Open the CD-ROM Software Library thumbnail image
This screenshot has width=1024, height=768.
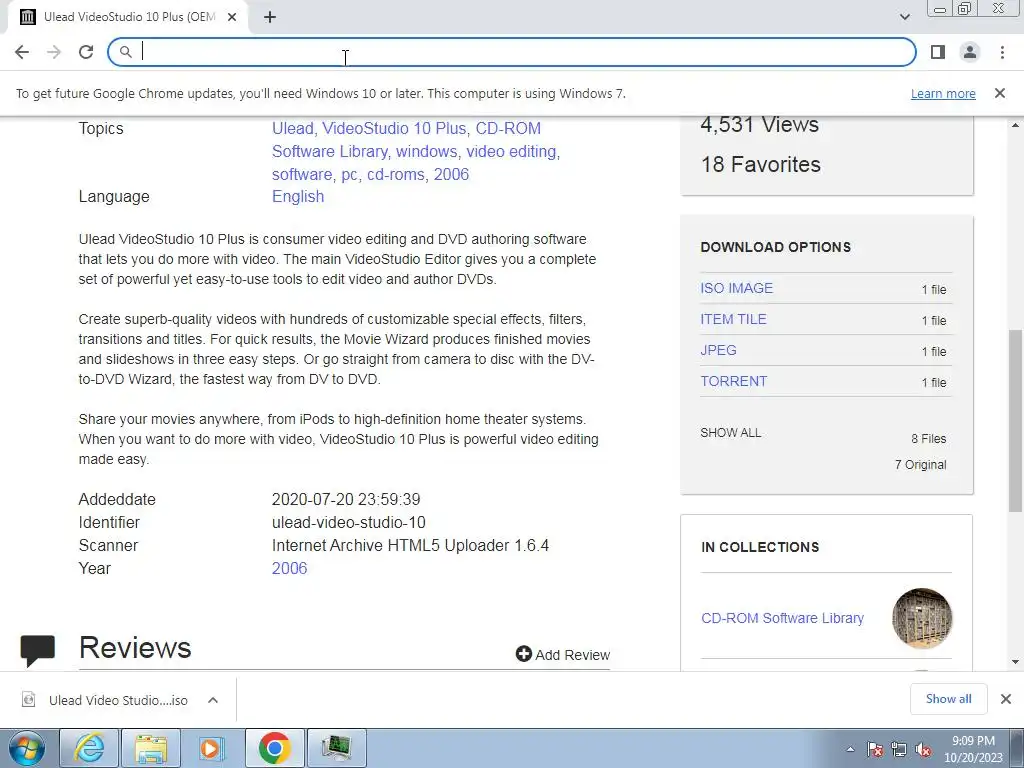click(922, 618)
